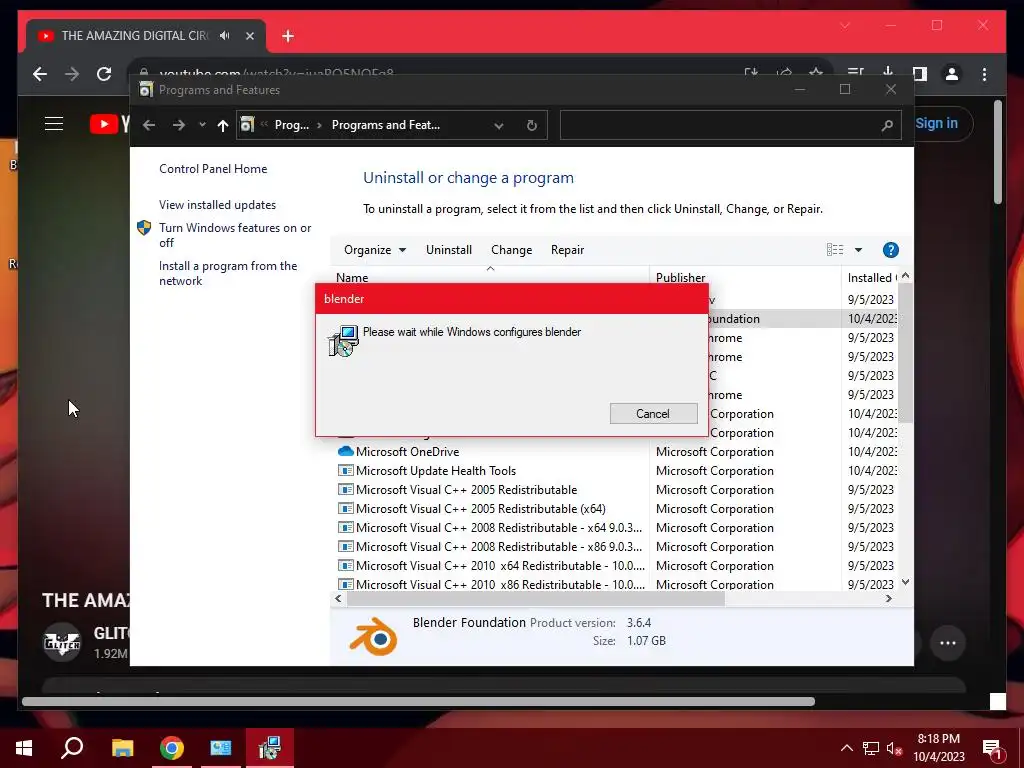Click the horizontal scroll right arrow in list
The height and width of the screenshot is (768, 1024).
pyautogui.click(x=889, y=598)
